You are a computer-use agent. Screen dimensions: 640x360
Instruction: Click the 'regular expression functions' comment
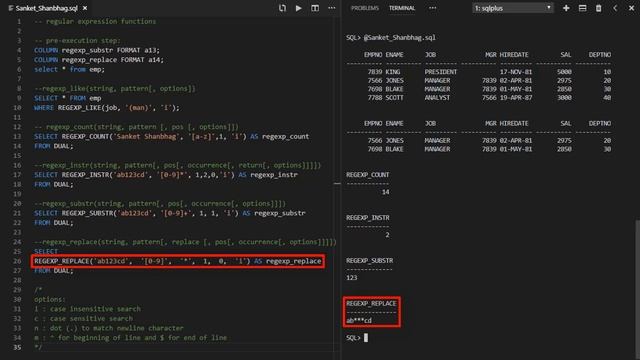click(x=95, y=22)
